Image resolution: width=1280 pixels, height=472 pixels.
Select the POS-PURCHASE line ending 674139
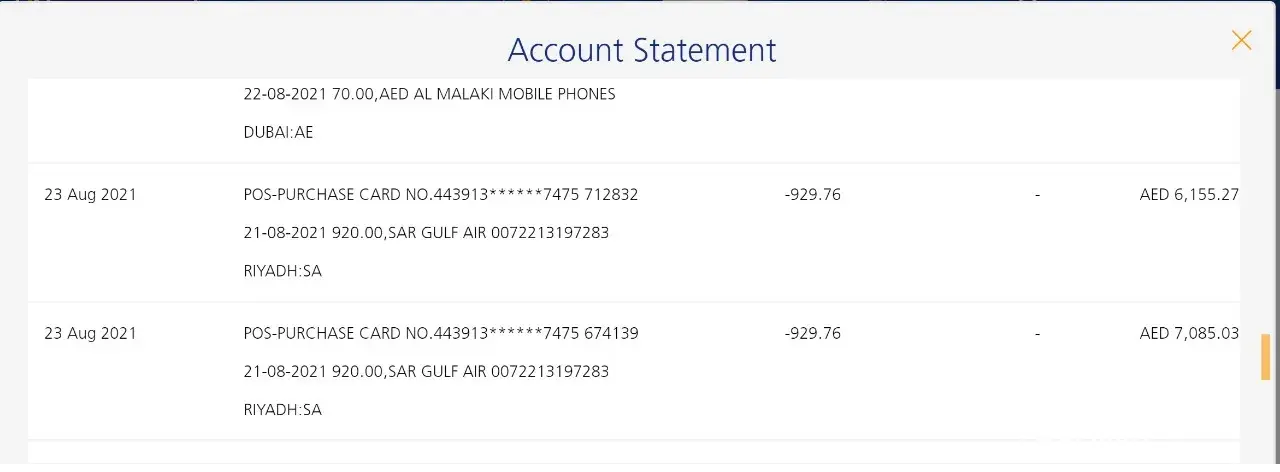(x=440, y=333)
